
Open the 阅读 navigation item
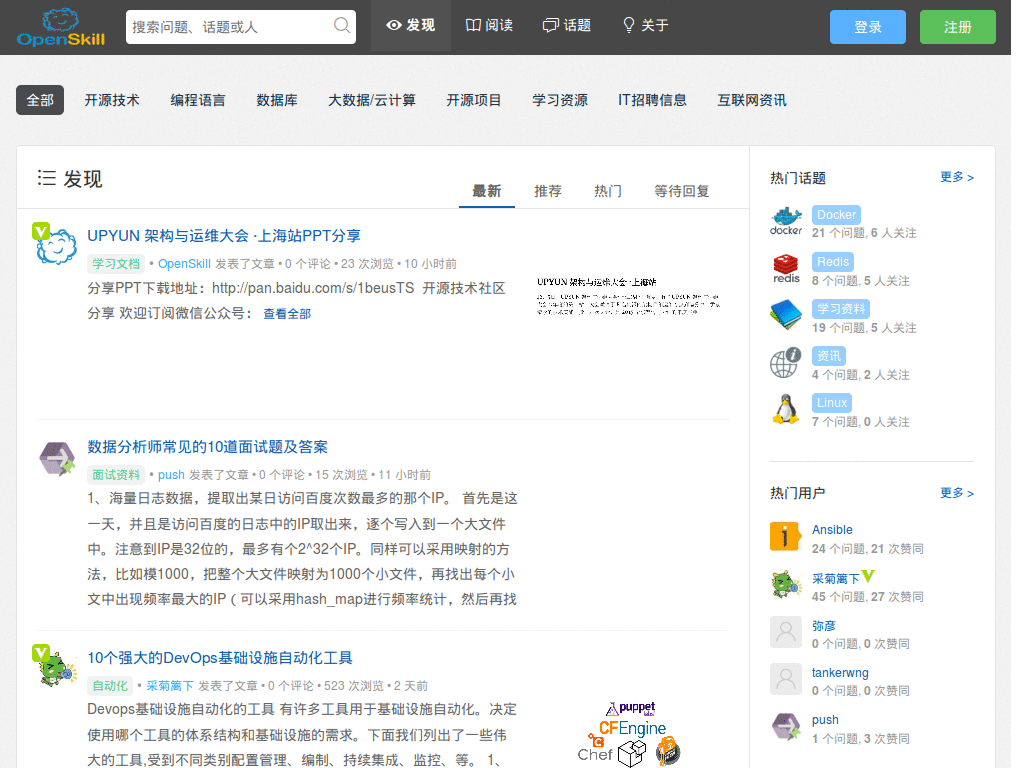point(489,25)
